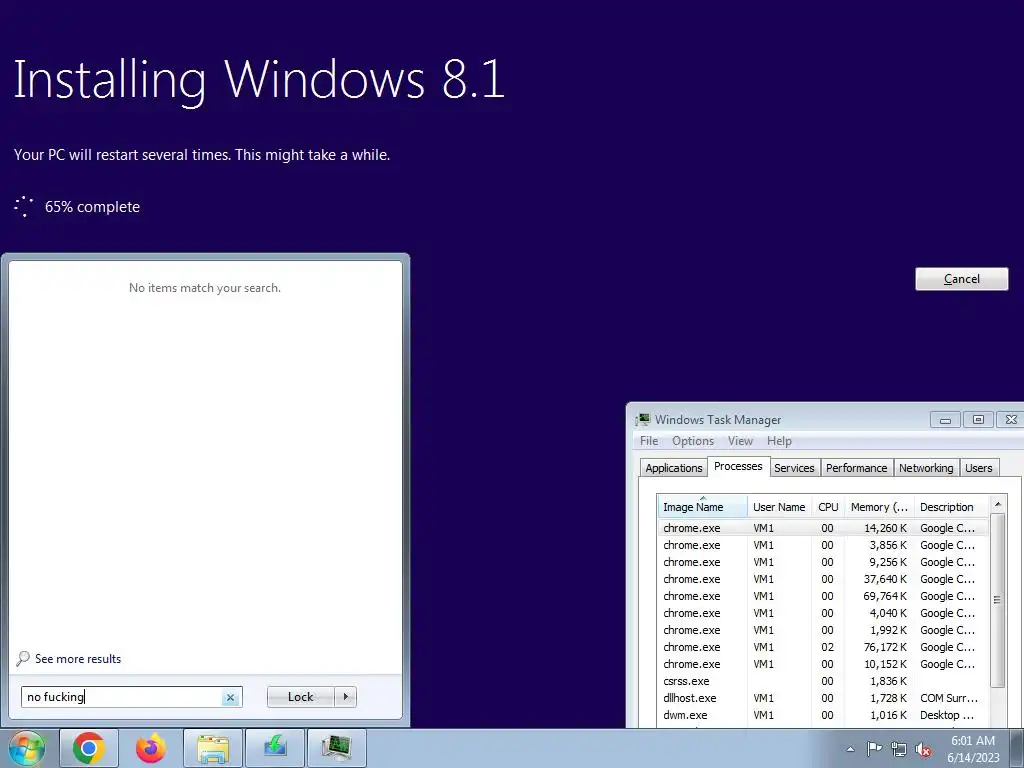
Task: Open Windows Explorer folder taskbar icon
Action: tap(213, 748)
